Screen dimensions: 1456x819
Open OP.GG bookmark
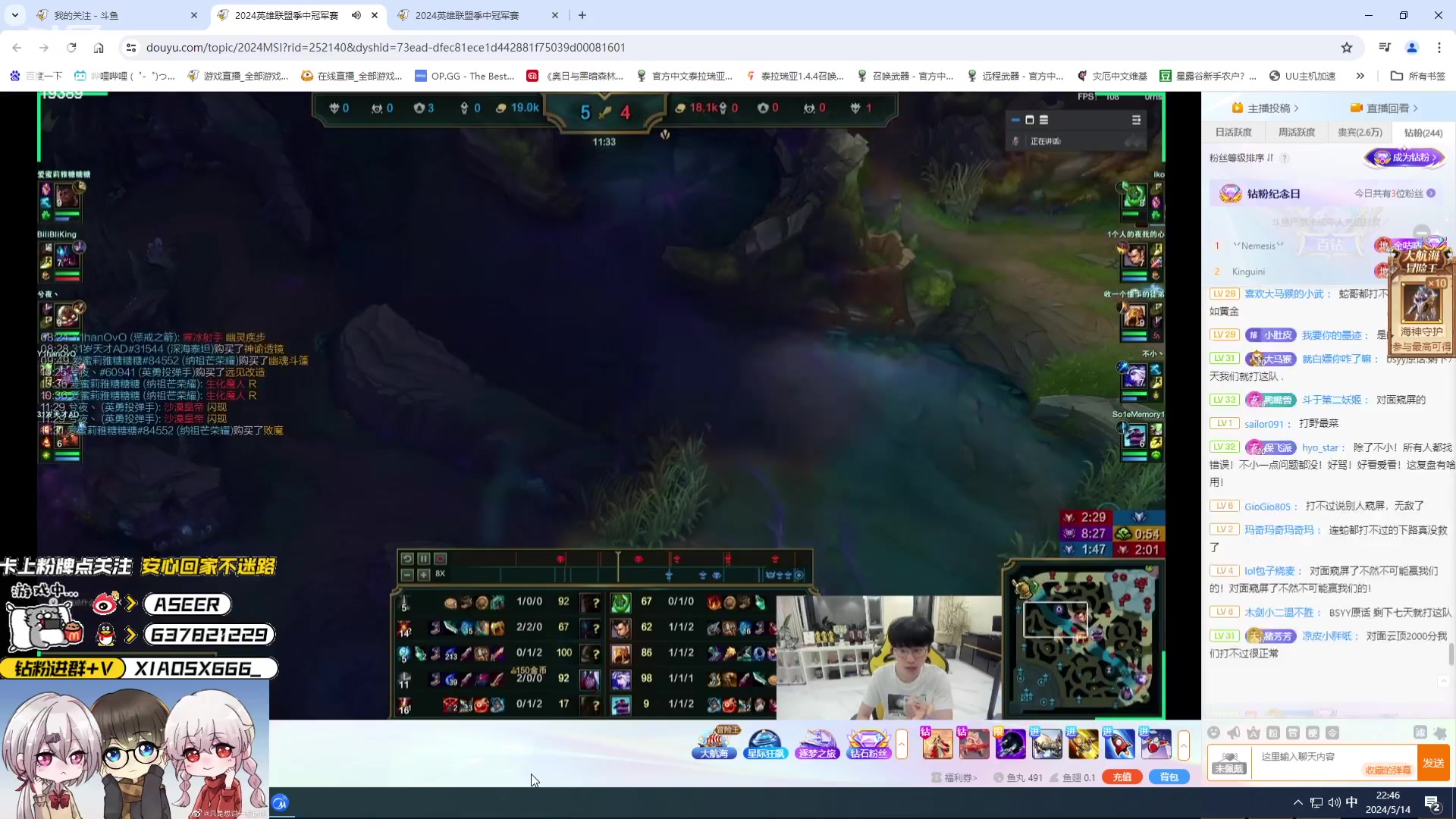click(x=464, y=76)
